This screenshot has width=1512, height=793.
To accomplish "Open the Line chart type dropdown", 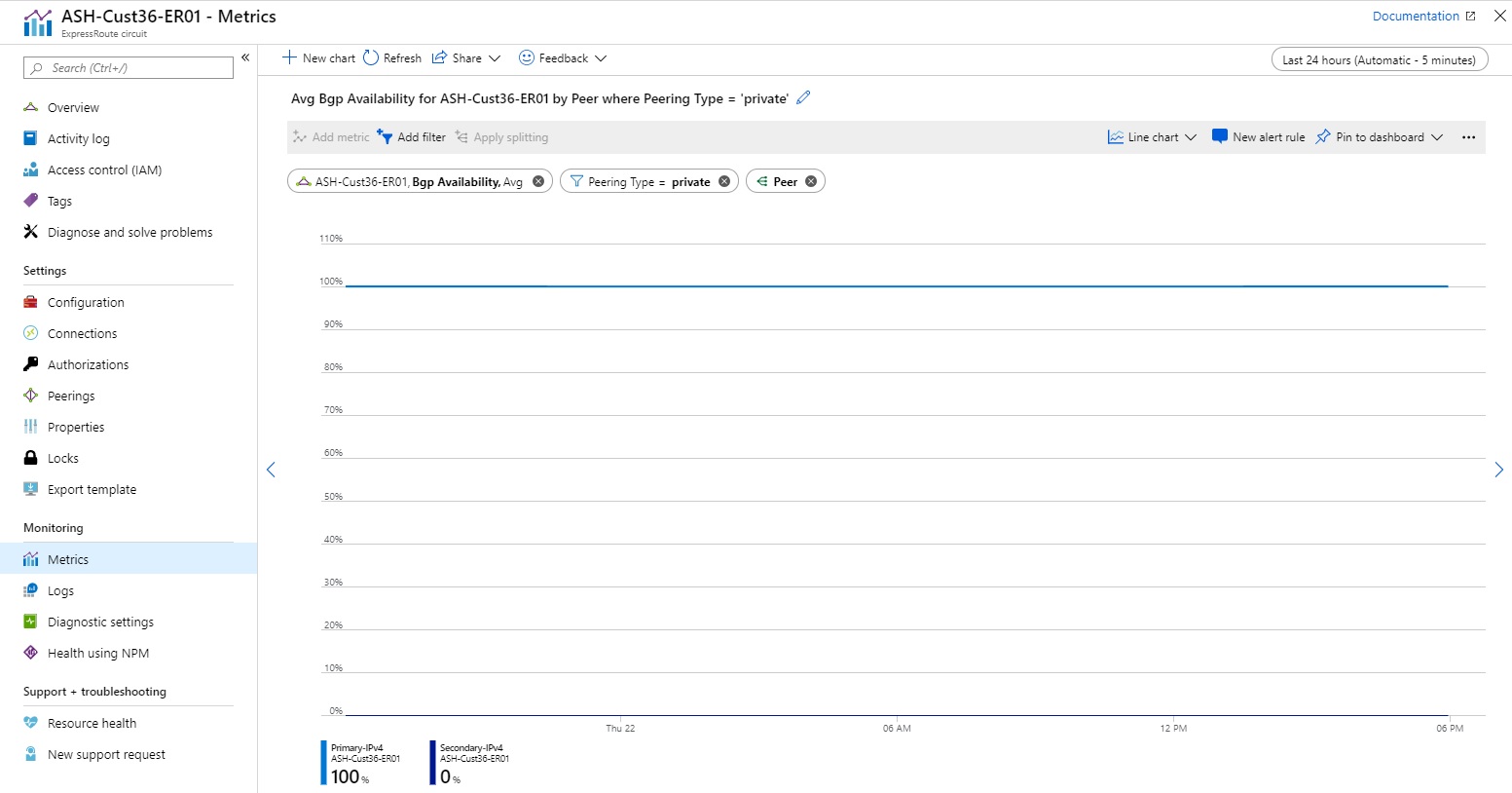I will (x=1152, y=136).
